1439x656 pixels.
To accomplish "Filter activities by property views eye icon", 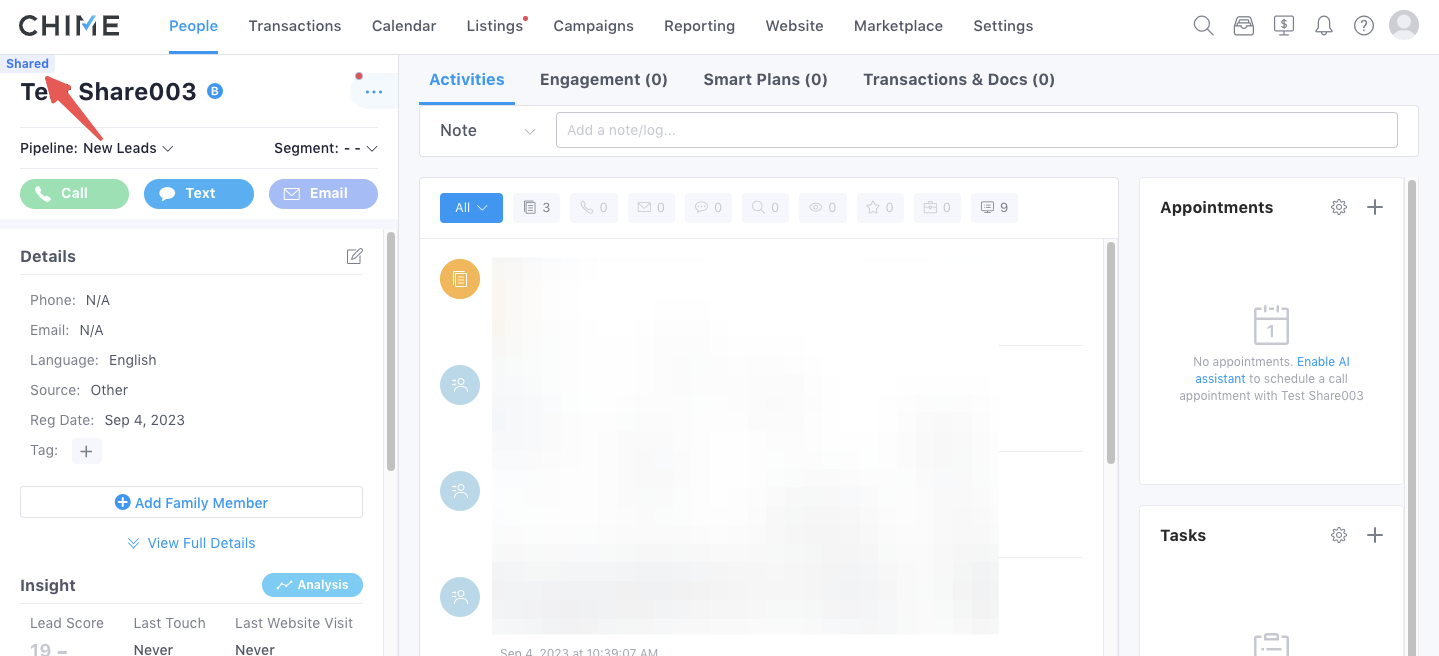I will tap(823, 208).
